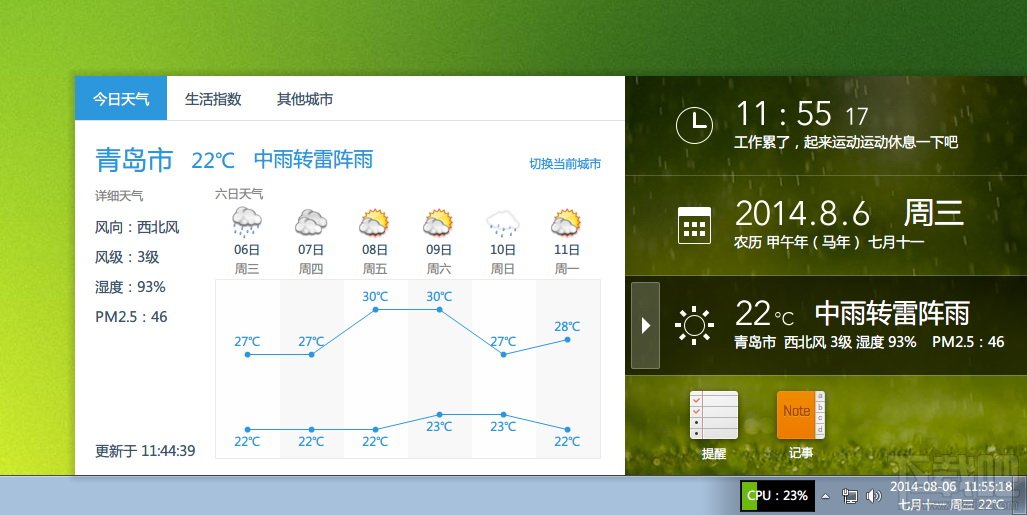Select the rain icon for 06日
This screenshot has height=515, width=1027.
[247, 222]
